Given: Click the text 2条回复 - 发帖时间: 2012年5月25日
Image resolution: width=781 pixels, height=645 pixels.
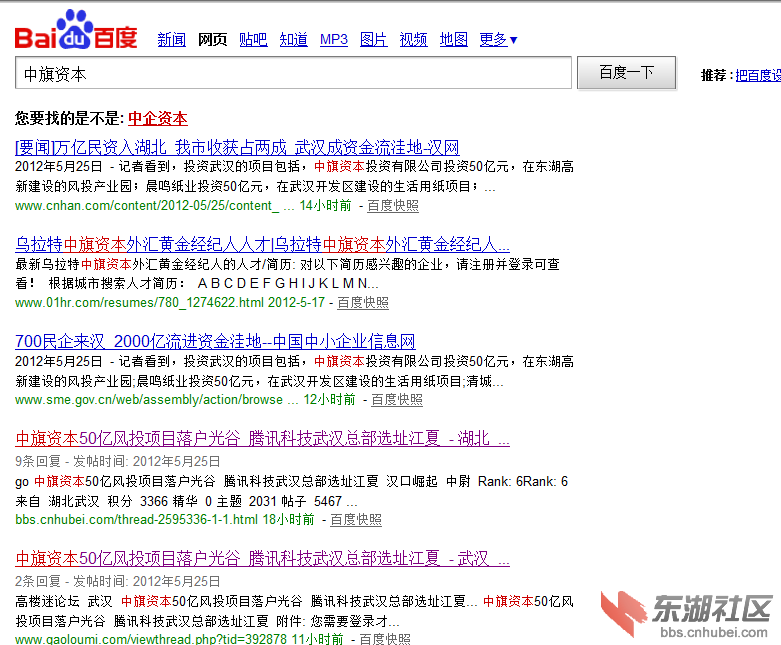Looking at the screenshot, I should point(118,581).
